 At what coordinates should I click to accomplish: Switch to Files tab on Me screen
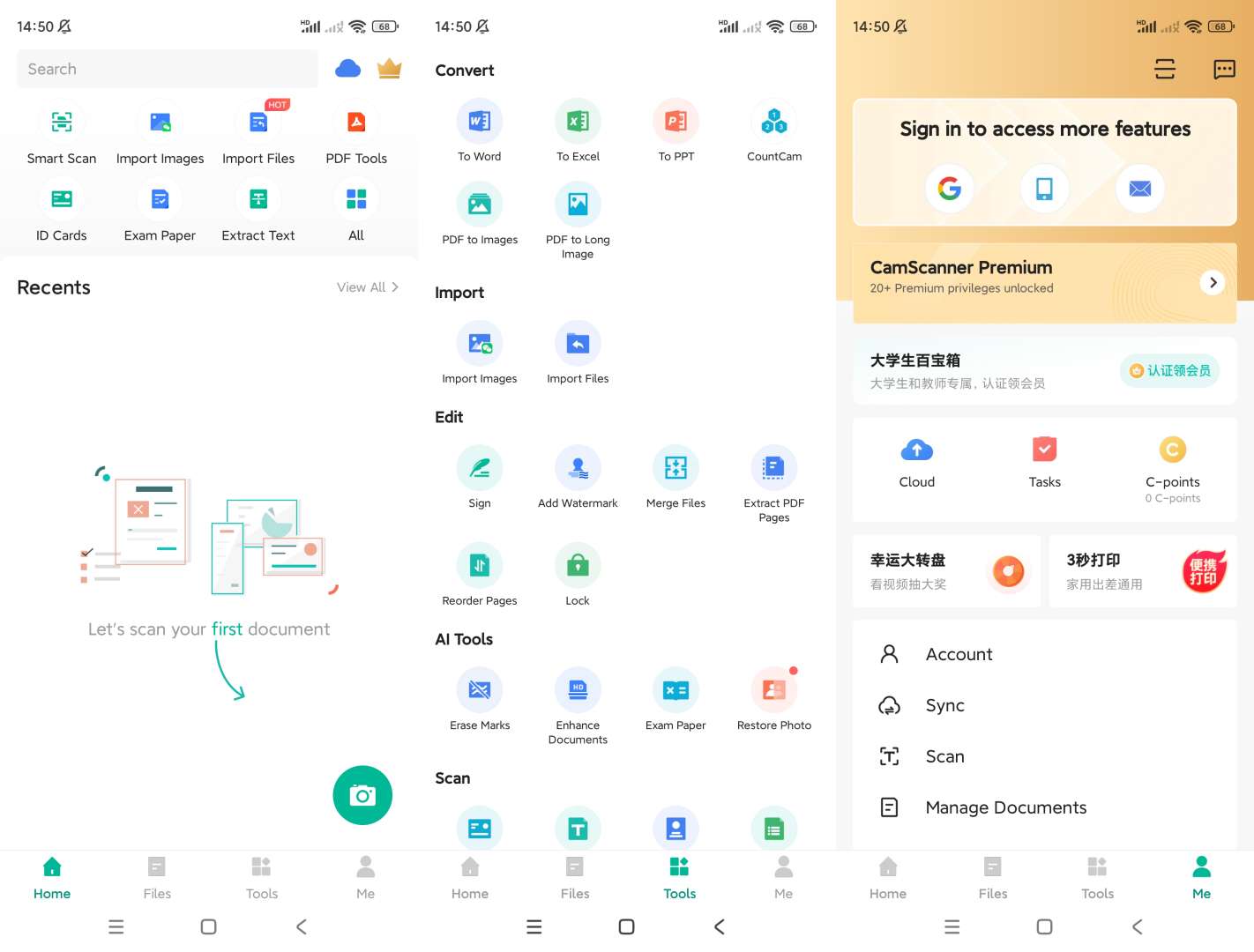[x=993, y=878]
